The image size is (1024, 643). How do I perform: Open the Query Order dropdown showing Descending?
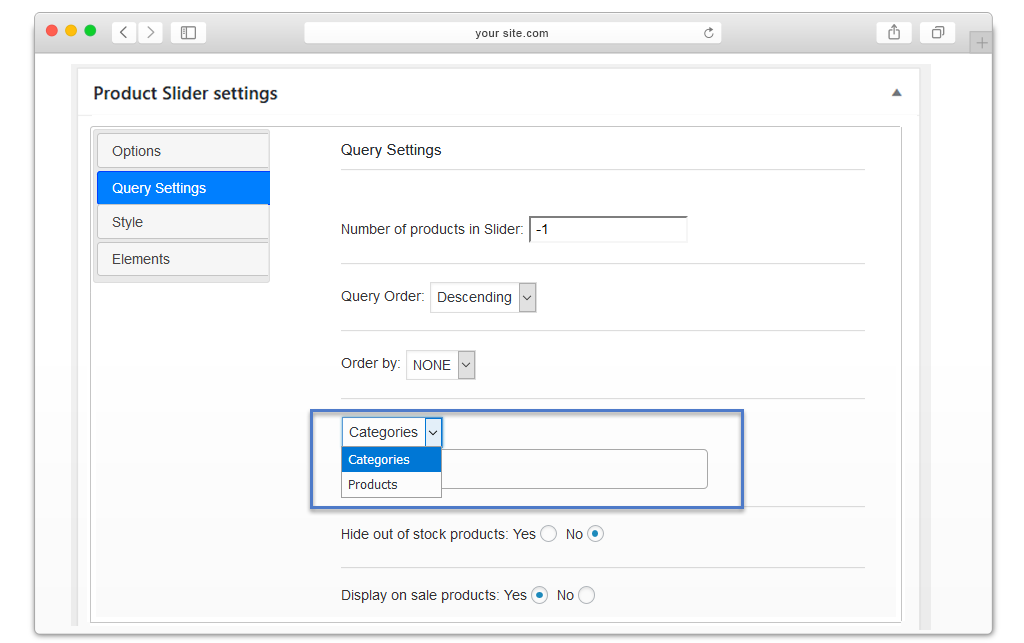click(x=483, y=297)
